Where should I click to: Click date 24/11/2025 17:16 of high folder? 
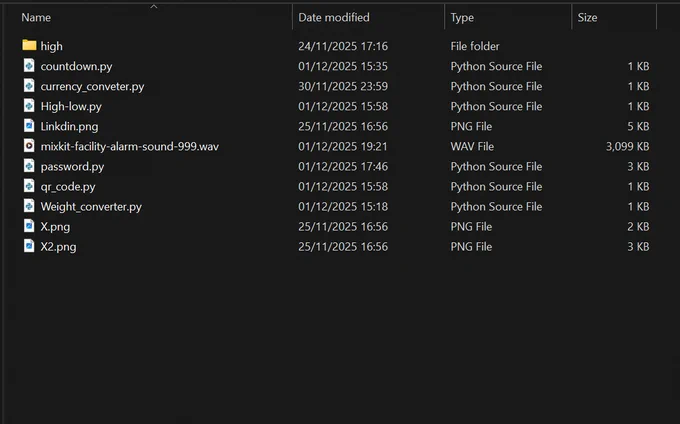coord(343,46)
